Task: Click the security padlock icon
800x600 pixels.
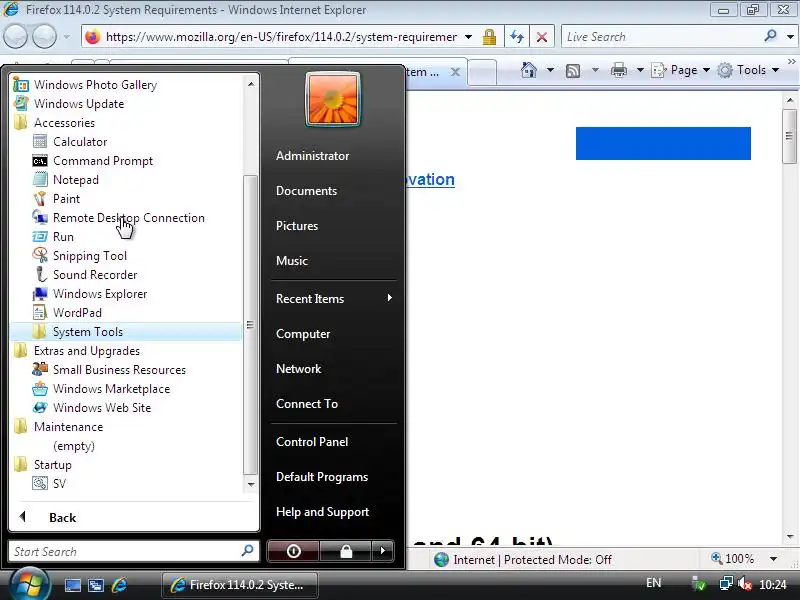Action: (x=489, y=37)
